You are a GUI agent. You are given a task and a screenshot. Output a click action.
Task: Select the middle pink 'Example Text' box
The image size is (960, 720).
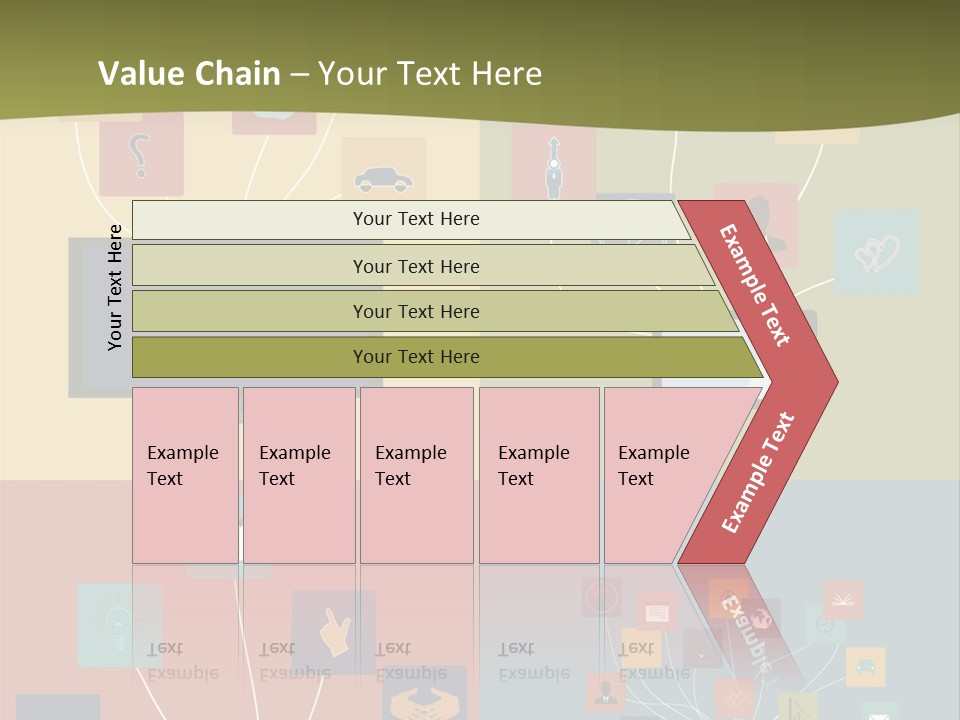click(x=416, y=474)
